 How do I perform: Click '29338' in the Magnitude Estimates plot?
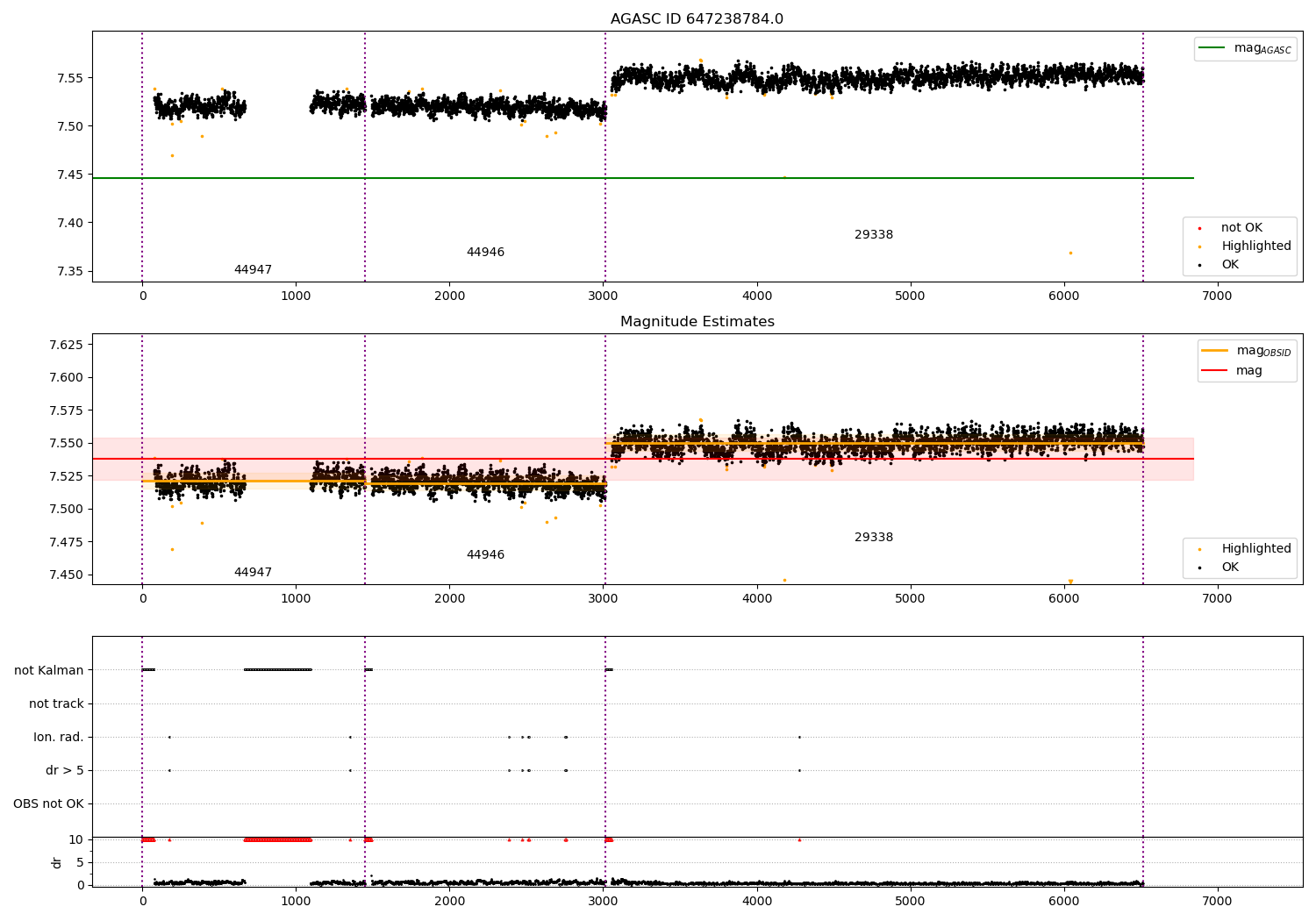click(x=874, y=538)
